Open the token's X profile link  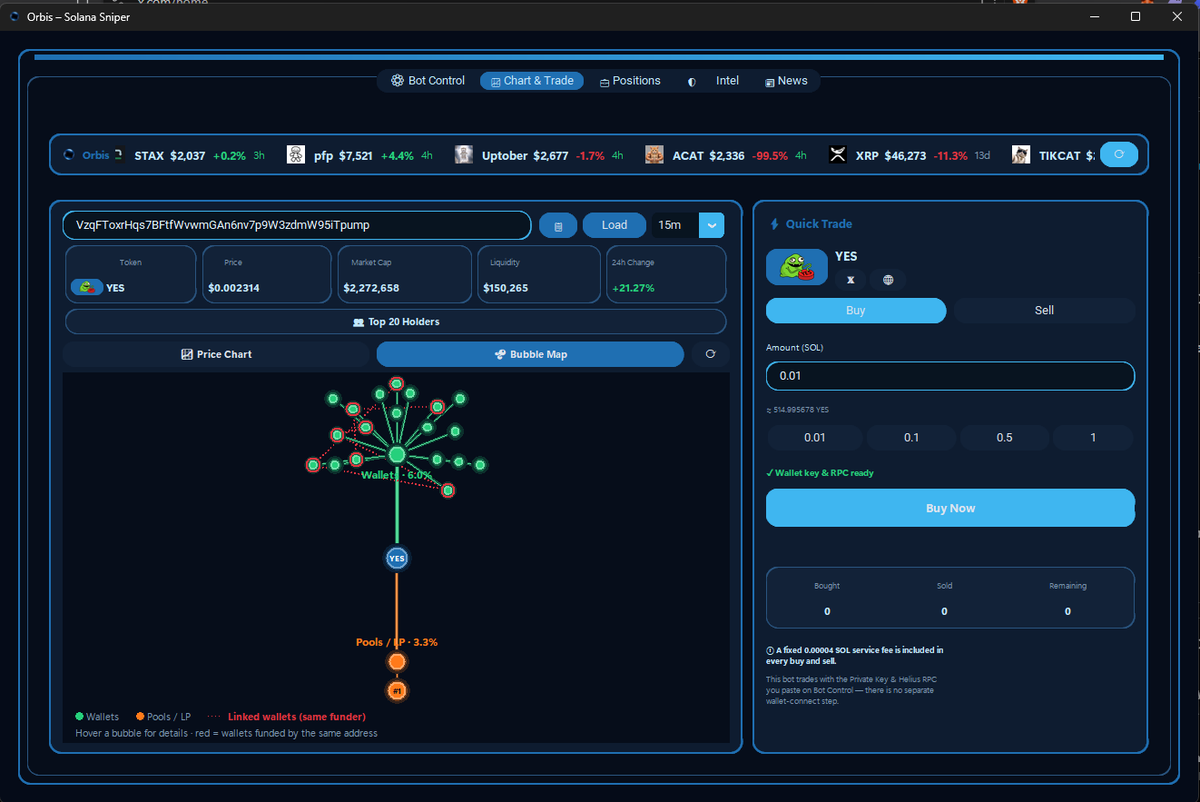point(851,280)
